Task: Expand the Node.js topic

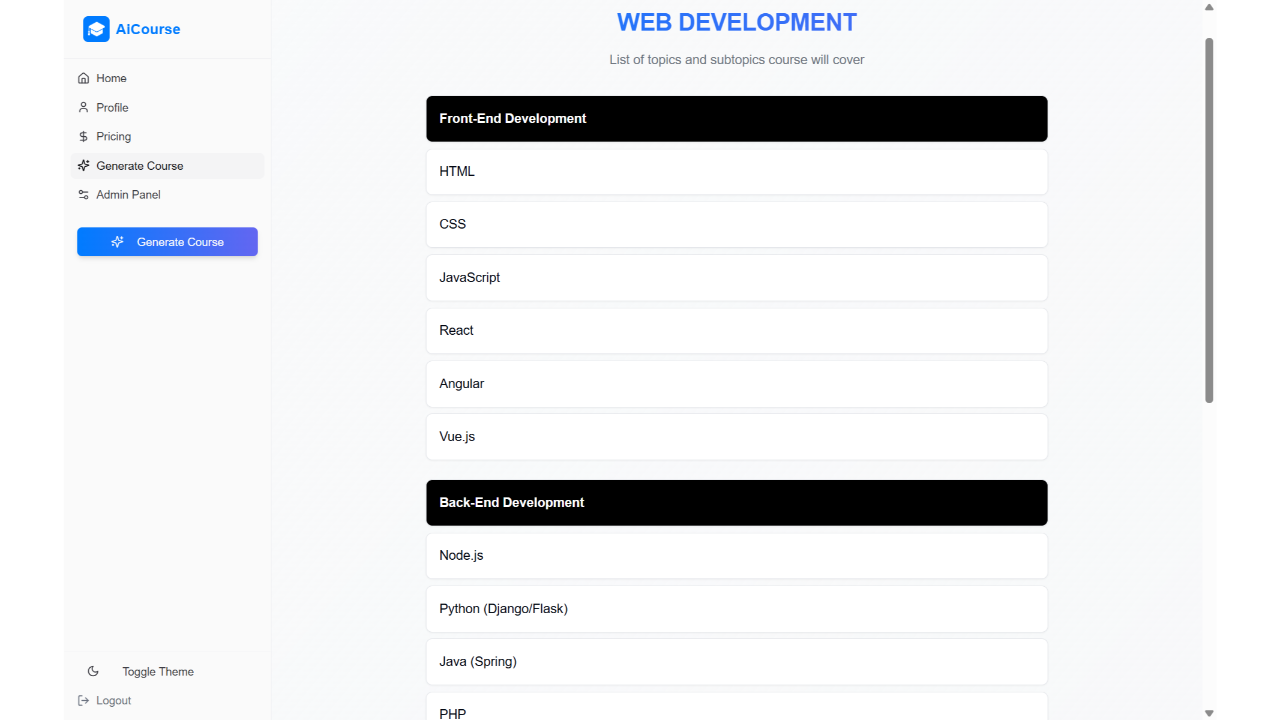Action: click(x=737, y=555)
